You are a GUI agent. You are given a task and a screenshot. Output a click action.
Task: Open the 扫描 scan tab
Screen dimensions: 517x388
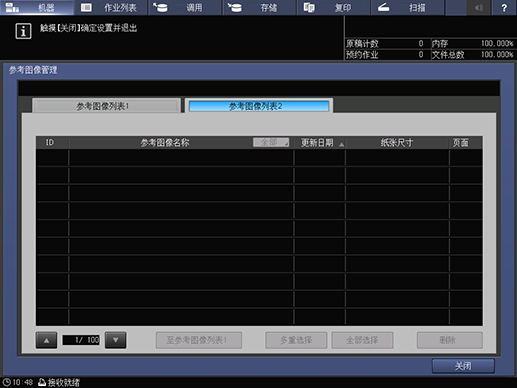click(408, 7)
